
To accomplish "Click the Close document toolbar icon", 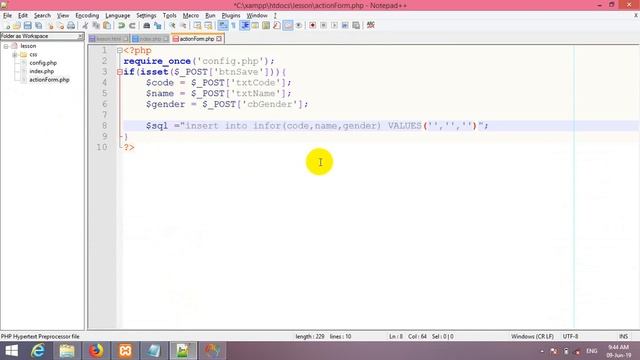I will tap(50, 25).
